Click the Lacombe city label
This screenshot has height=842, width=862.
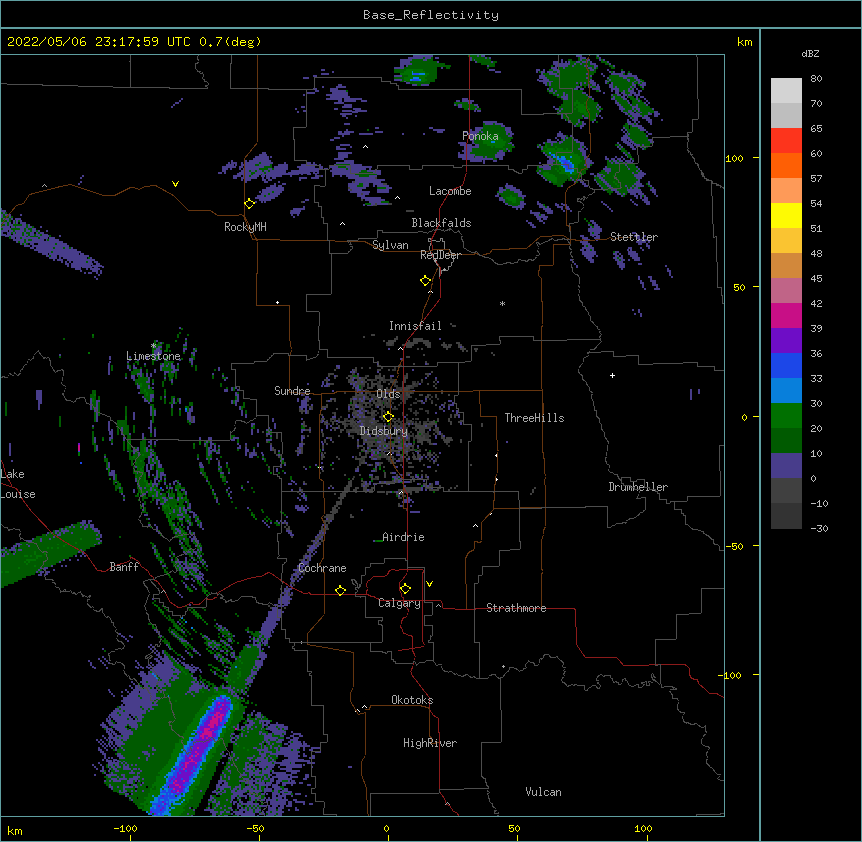[450, 191]
